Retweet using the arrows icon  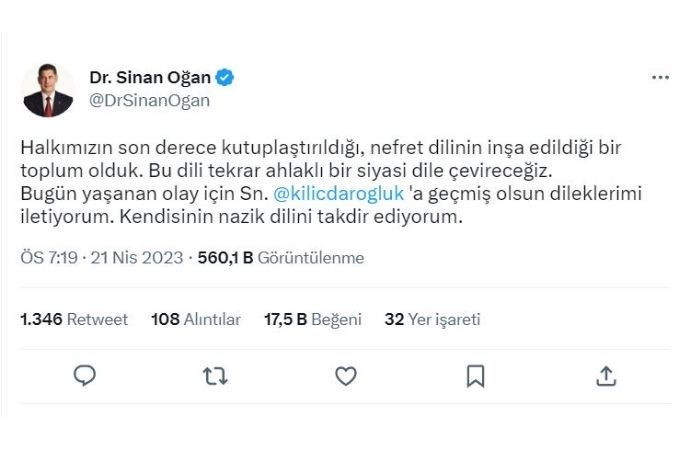click(x=215, y=376)
